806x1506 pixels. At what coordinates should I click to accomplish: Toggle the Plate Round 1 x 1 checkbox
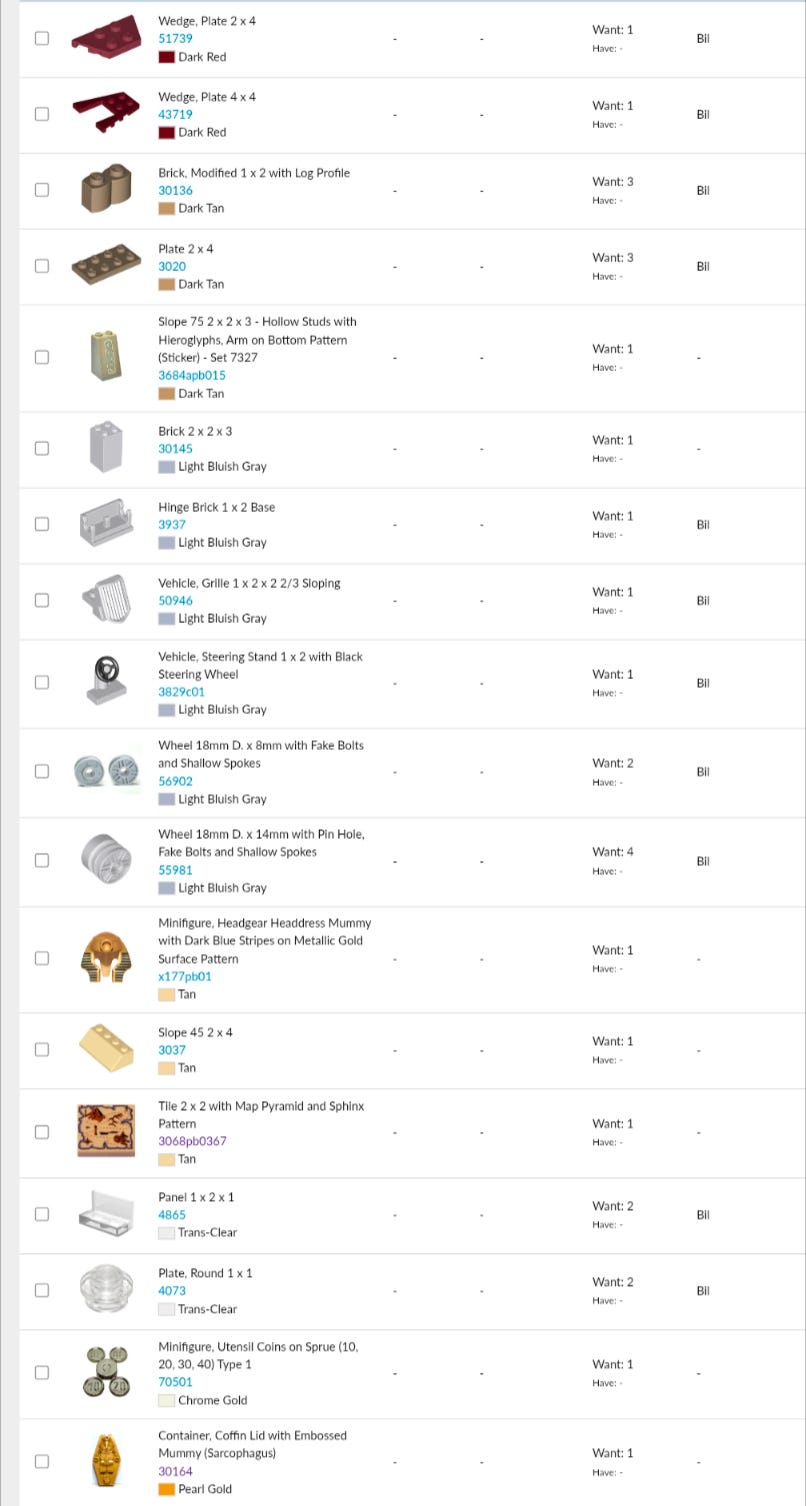[41, 1290]
